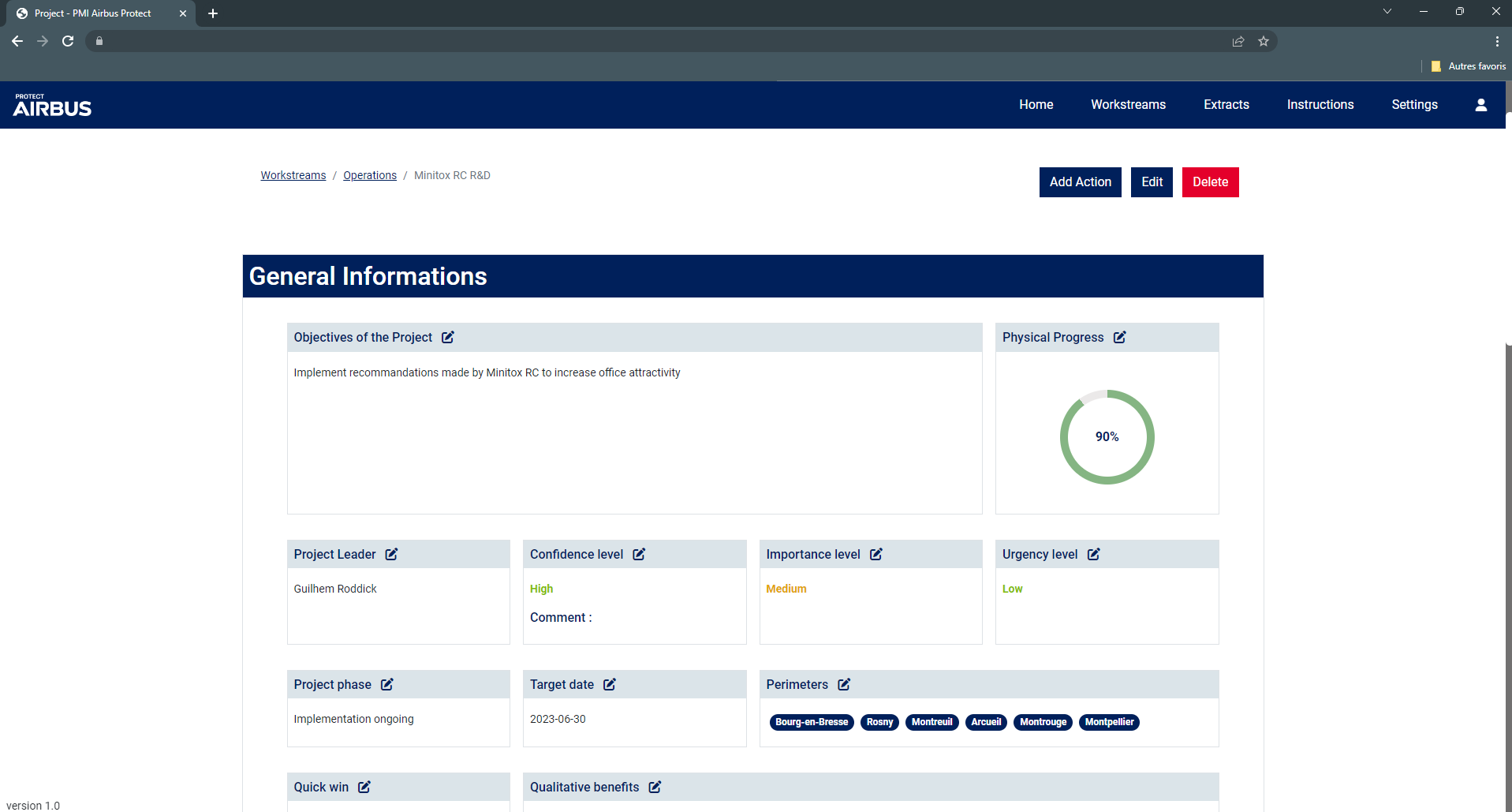This screenshot has height=812, width=1512.
Task: Open the user account menu icon
Action: (x=1481, y=105)
